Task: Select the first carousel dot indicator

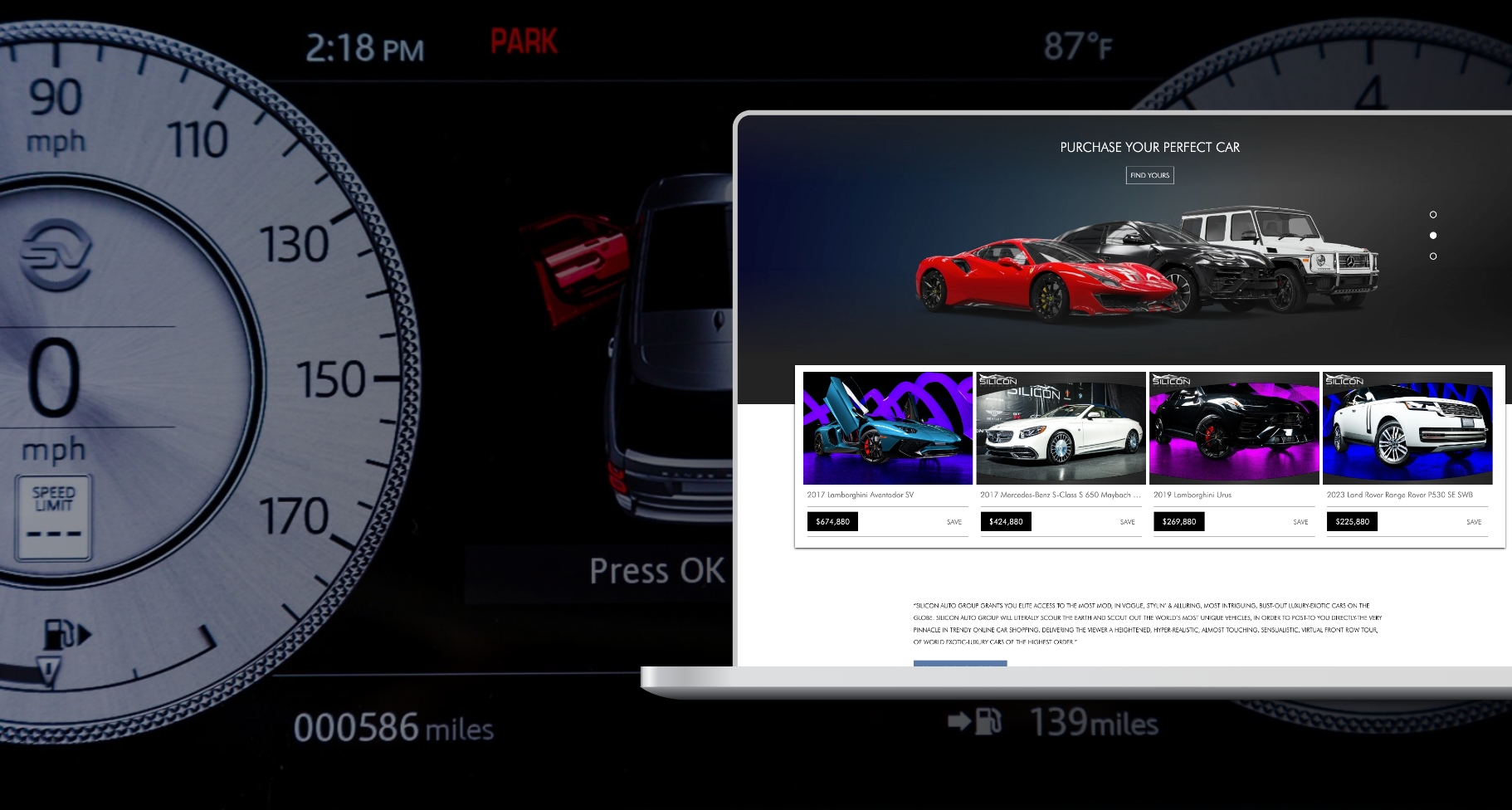Action: pos(1433,215)
